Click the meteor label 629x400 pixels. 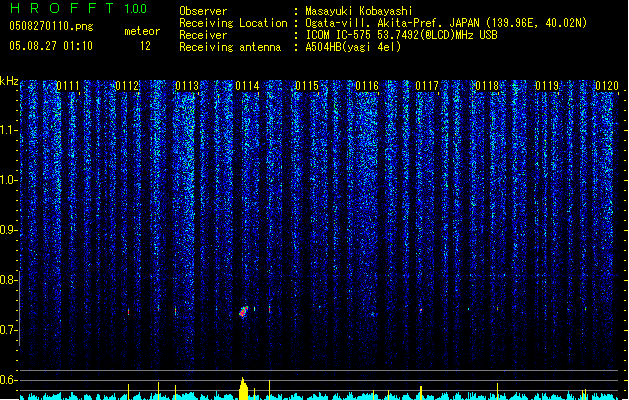(142, 31)
